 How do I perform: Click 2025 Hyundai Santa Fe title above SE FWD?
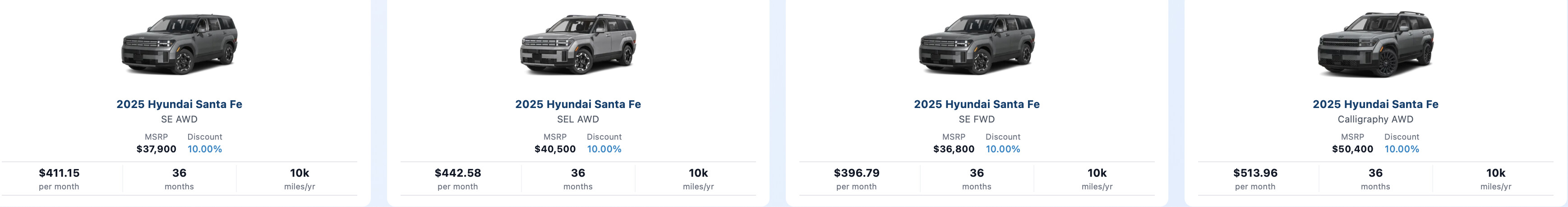click(976, 104)
